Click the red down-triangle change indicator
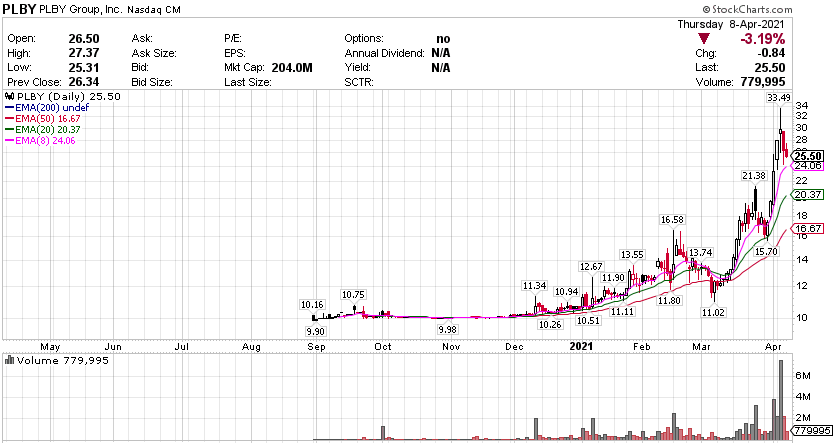 [x=704, y=39]
